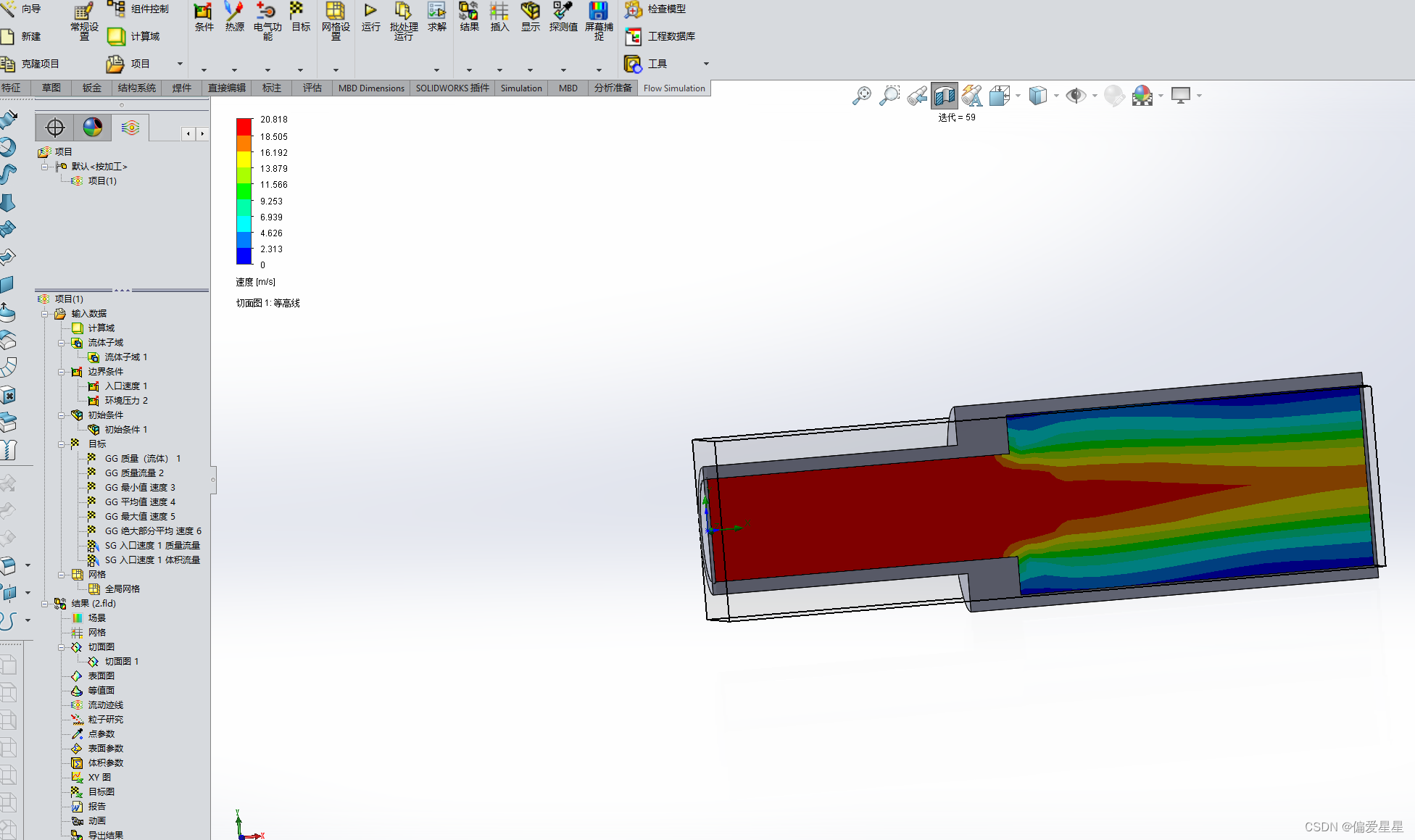Click the Probe (探测值) tool icon
The height and width of the screenshot is (840, 1415).
pos(563,11)
